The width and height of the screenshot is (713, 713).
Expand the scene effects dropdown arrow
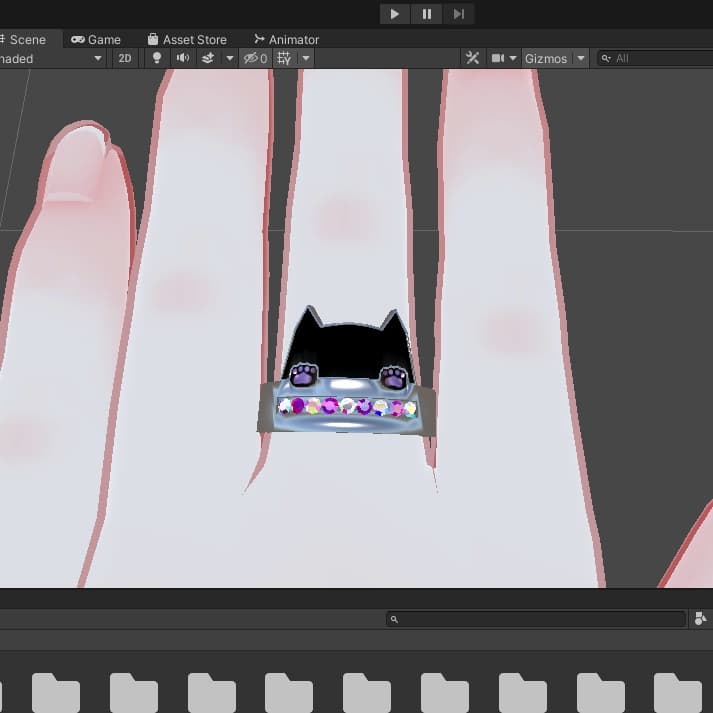coord(229,59)
